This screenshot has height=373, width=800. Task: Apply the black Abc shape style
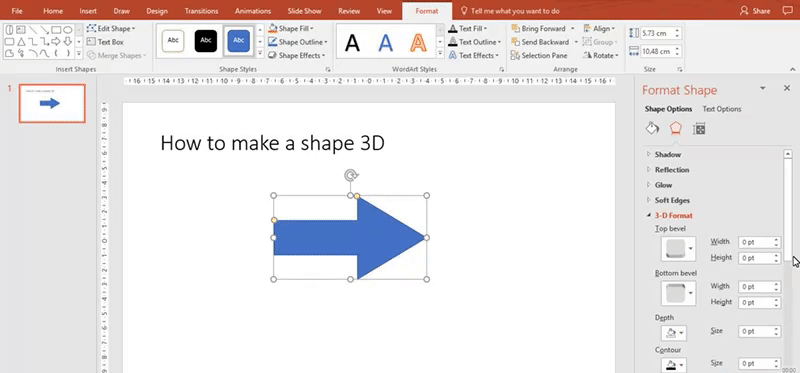click(x=206, y=41)
